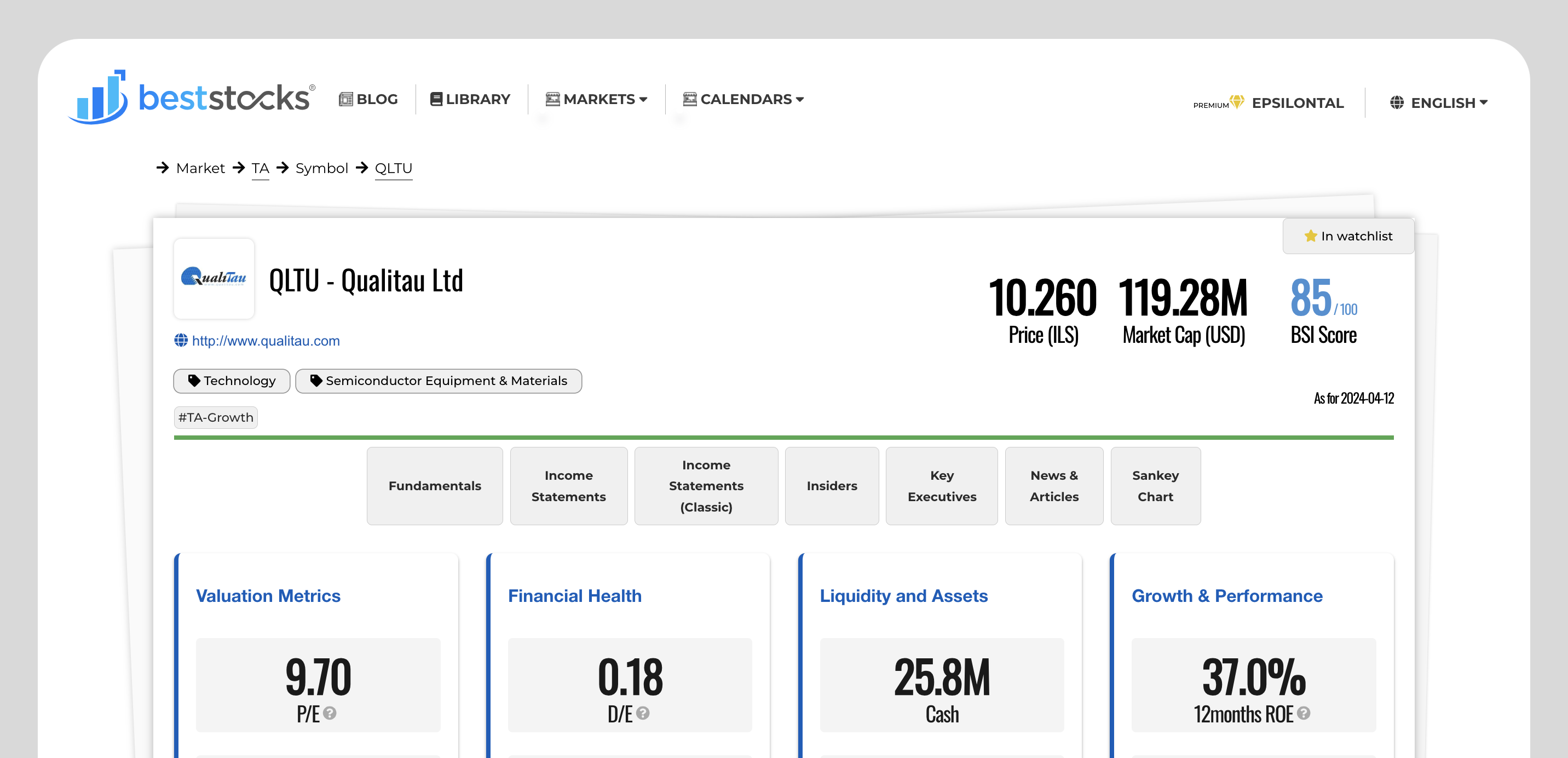This screenshot has width=1568, height=758.
Task: Click the Liquidity and Assets heading
Action: tap(903, 595)
